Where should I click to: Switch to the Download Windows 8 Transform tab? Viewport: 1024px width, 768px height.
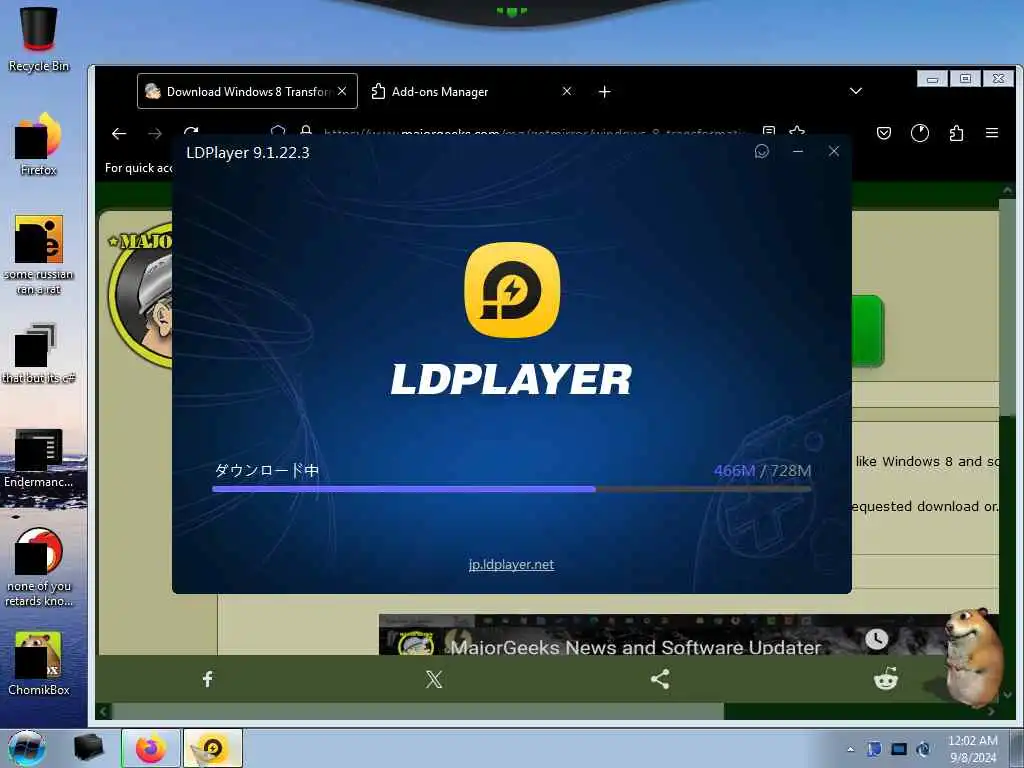pos(248,91)
